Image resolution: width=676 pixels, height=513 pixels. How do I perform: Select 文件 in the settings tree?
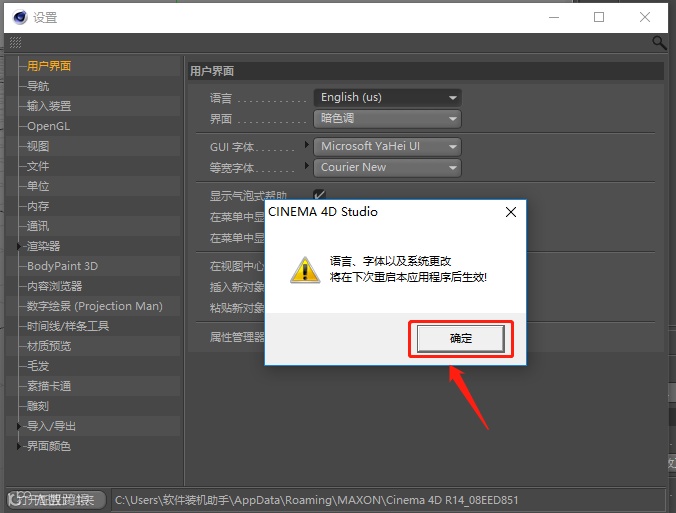coord(38,166)
